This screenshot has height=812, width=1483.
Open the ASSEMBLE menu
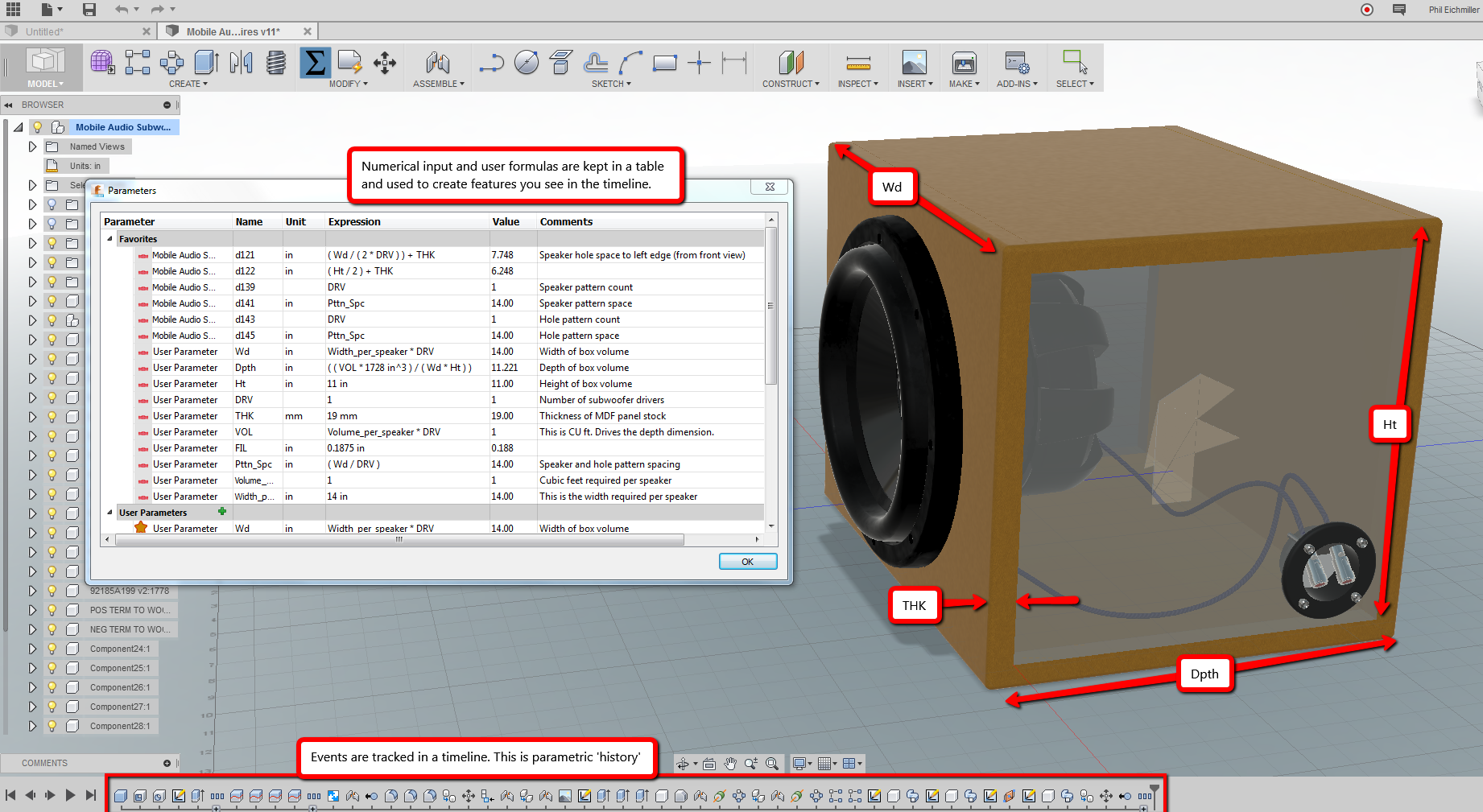click(439, 84)
